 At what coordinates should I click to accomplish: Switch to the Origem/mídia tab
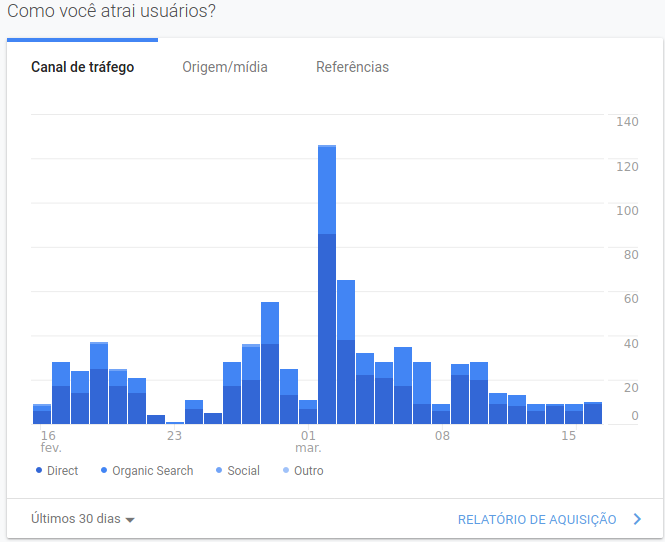point(225,67)
